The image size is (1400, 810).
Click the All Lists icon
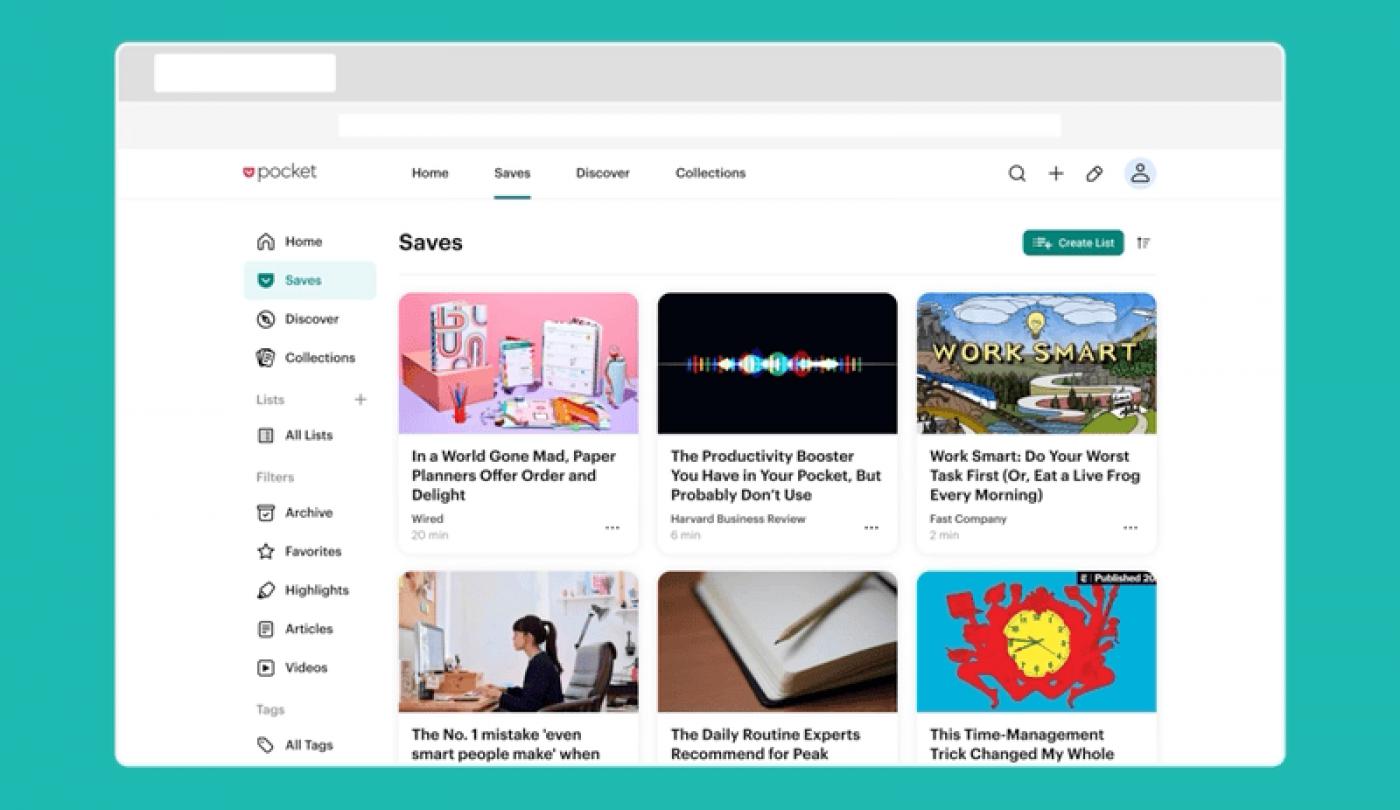[265, 435]
